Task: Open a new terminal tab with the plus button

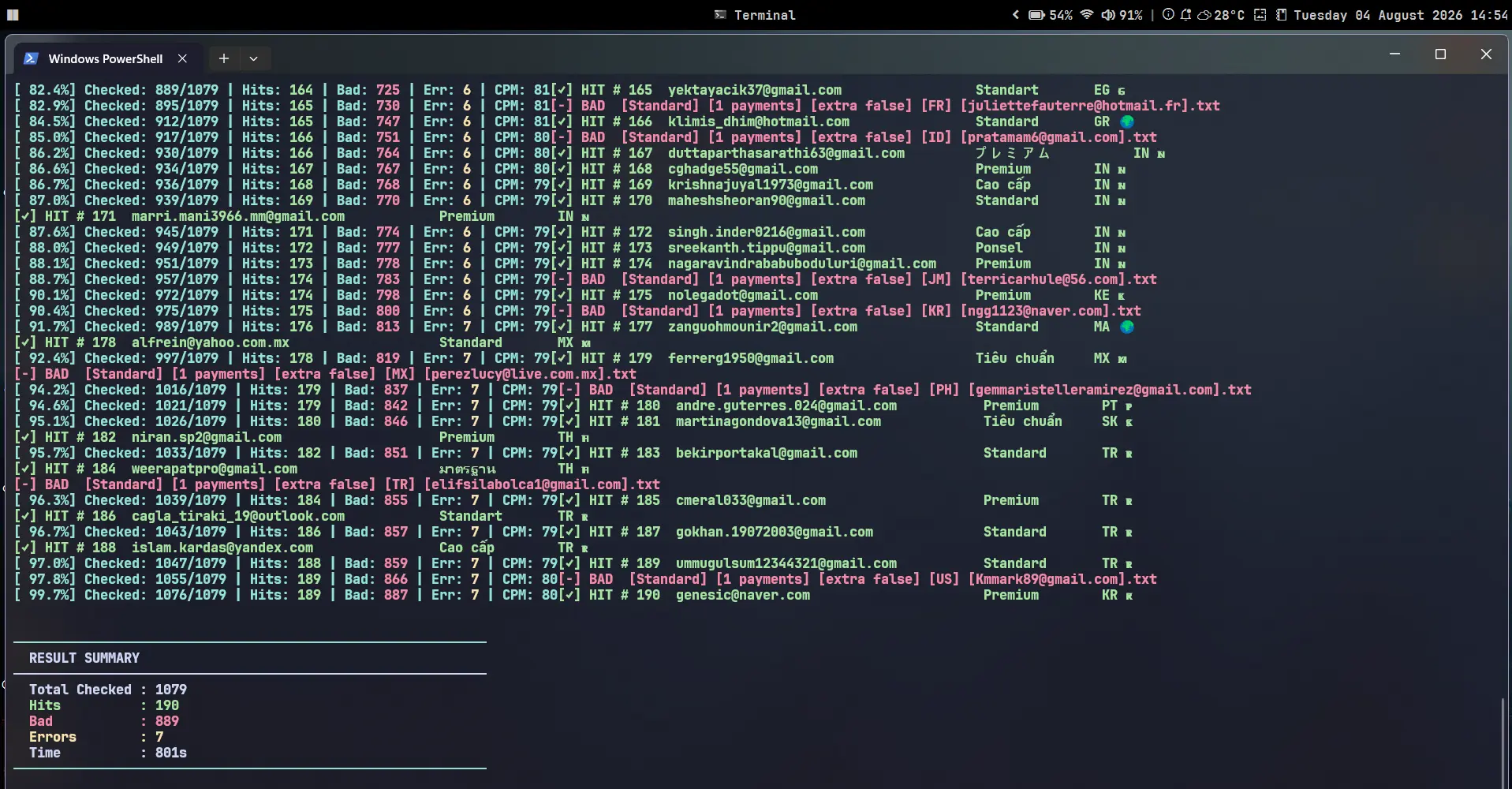Action: [x=224, y=58]
